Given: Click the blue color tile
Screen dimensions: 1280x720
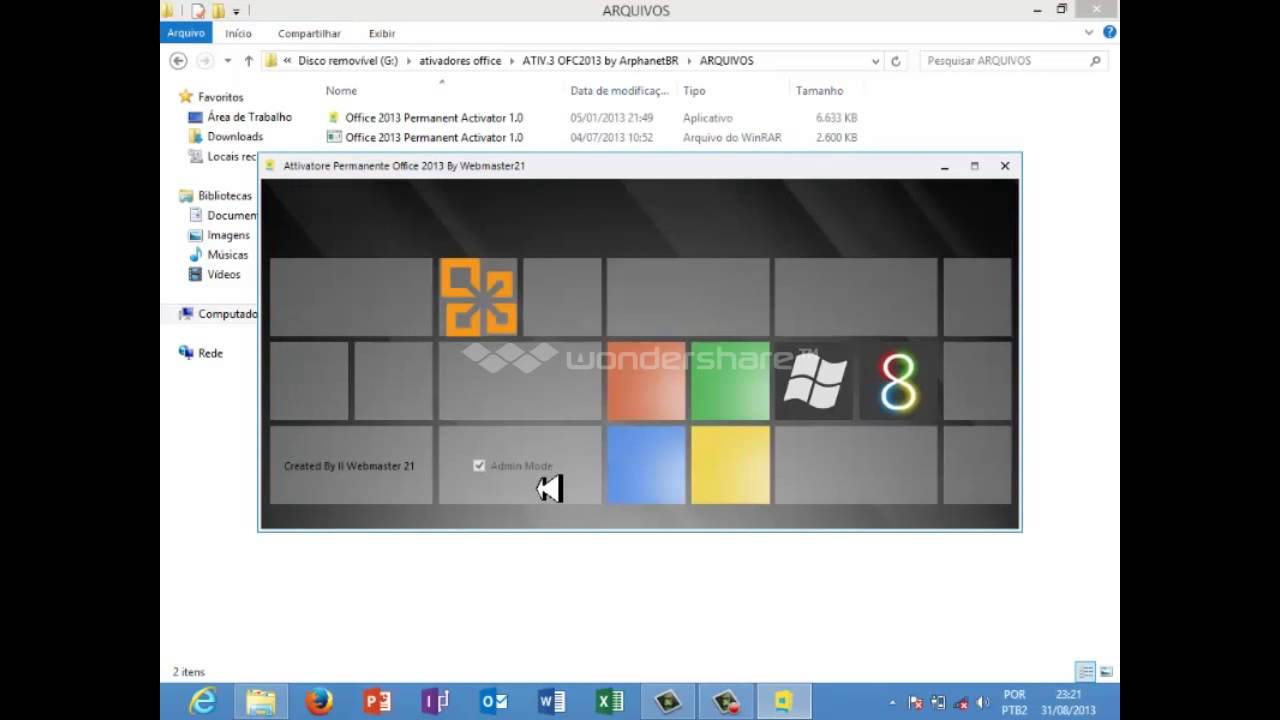Looking at the screenshot, I should 646,465.
